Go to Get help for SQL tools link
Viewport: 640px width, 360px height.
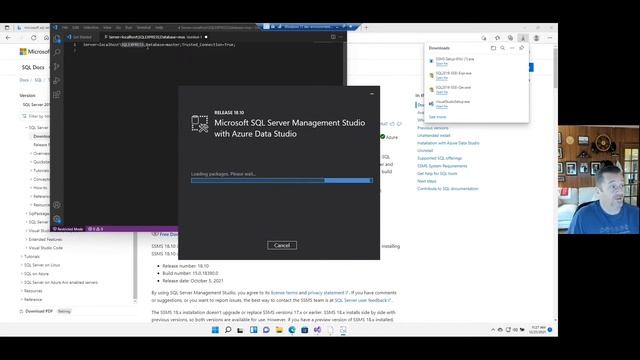point(437,173)
